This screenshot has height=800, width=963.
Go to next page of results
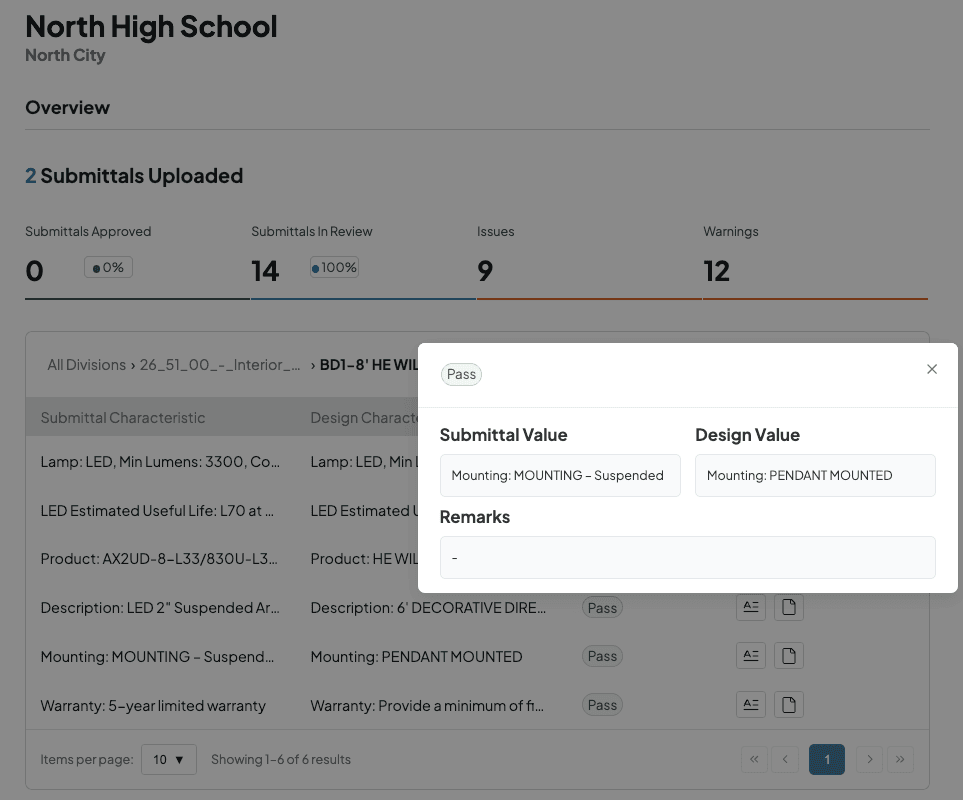click(869, 759)
